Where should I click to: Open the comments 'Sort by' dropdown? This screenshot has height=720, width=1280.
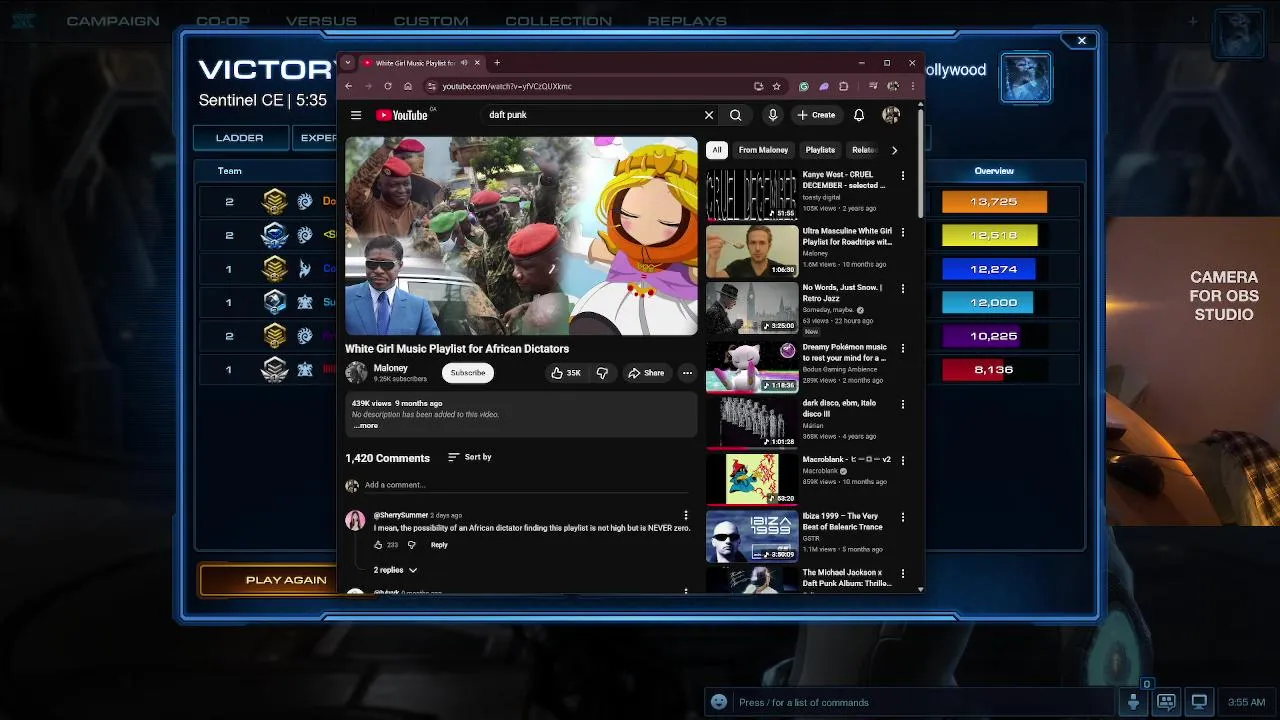point(470,457)
